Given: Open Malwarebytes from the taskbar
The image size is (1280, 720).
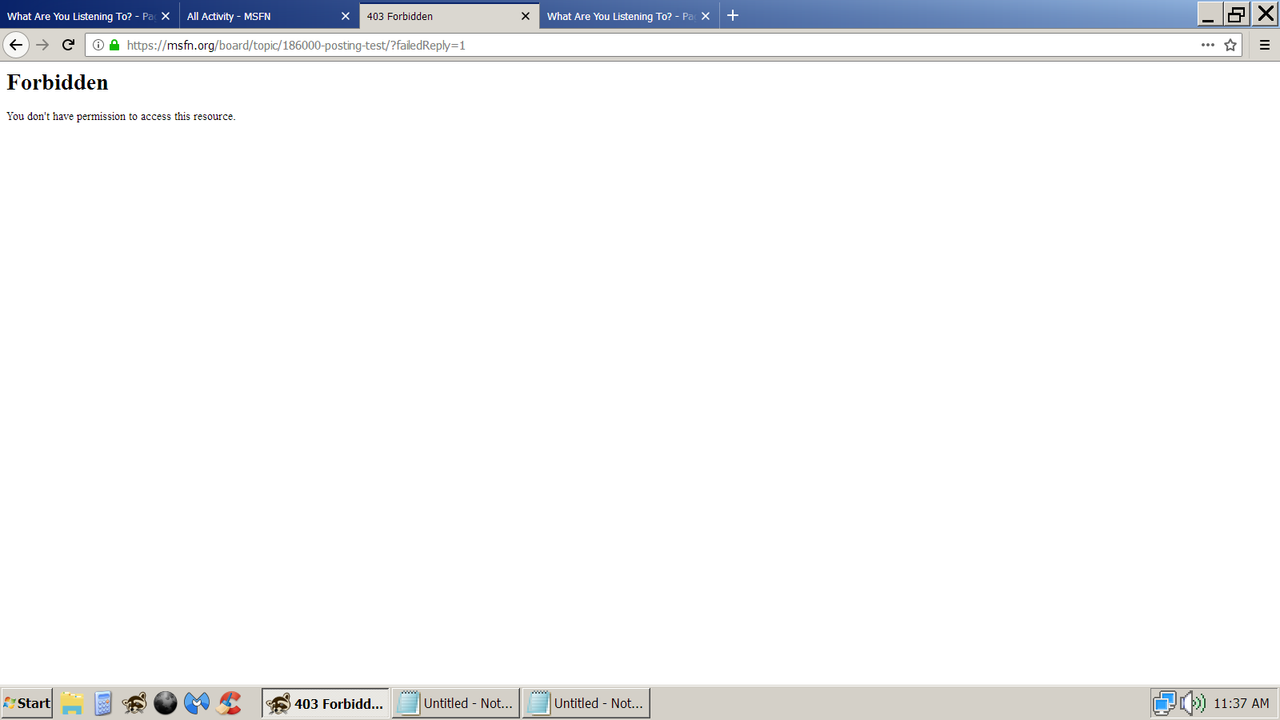Looking at the screenshot, I should pos(197,702).
